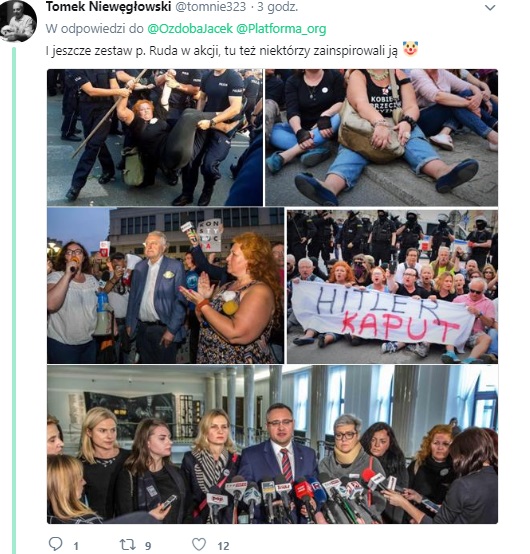Click the reply count number 1

click(76, 546)
